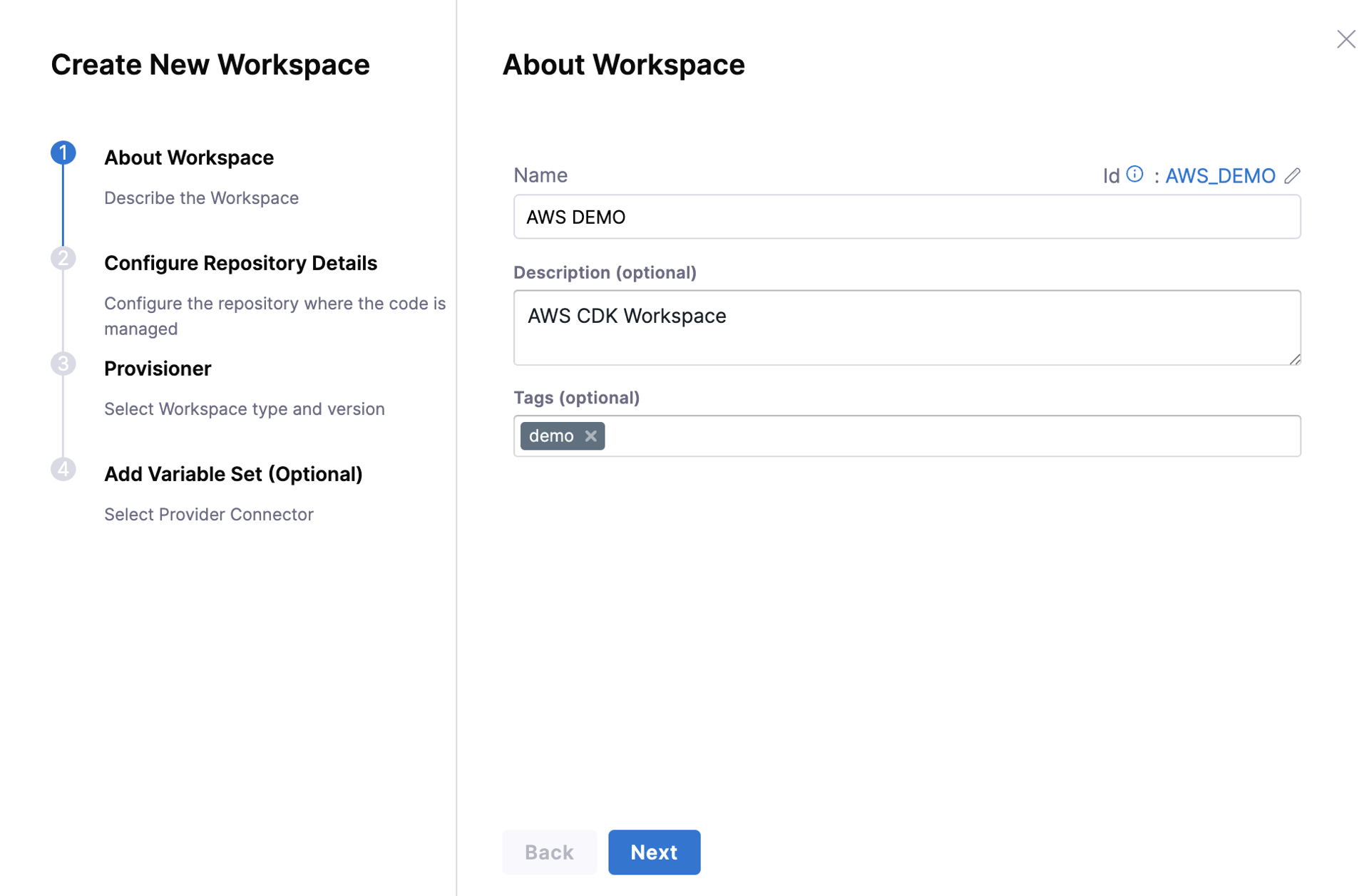Click the 'Description (optional)' label
This screenshot has width=1369, height=896.
coord(605,272)
